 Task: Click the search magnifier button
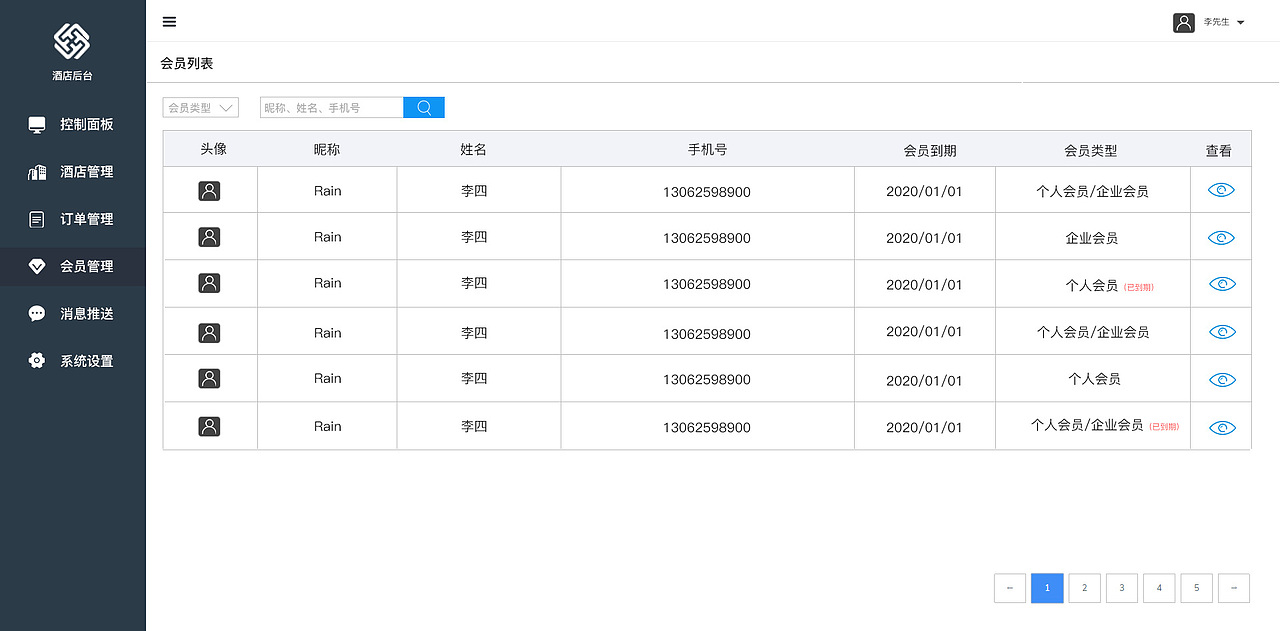423,107
